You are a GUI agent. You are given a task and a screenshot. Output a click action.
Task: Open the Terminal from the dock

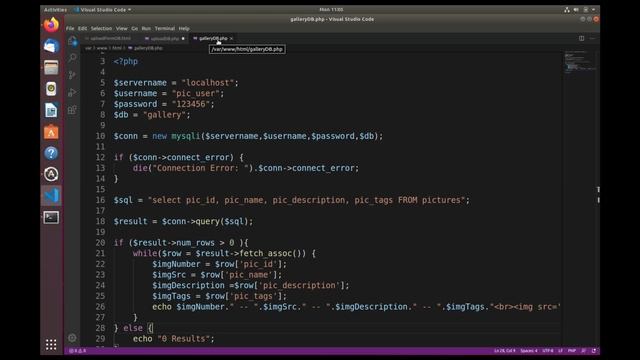pyautogui.click(x=51, y=217)
